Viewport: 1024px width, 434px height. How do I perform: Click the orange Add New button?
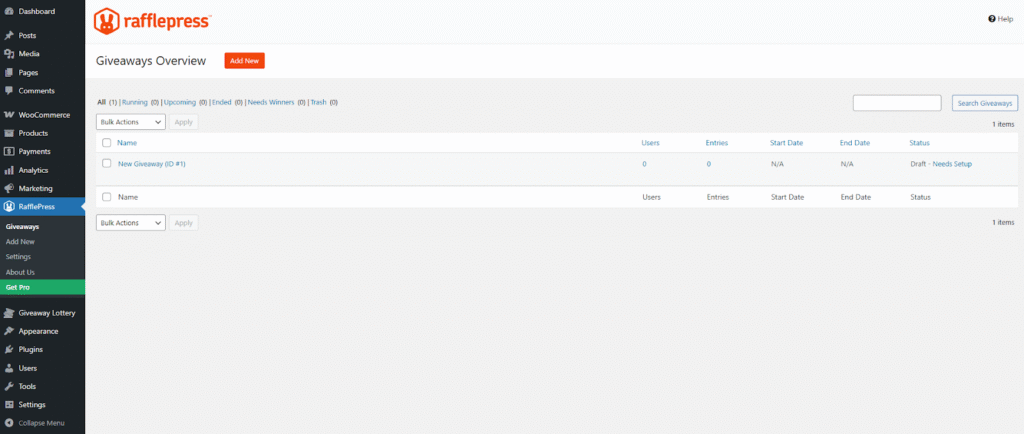pyautogui.click(x=244, y=61)
